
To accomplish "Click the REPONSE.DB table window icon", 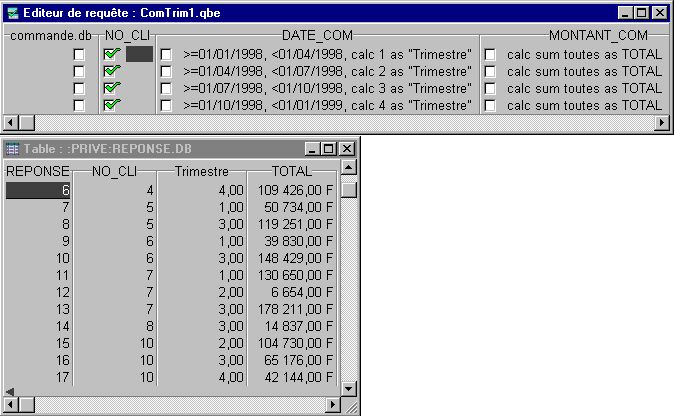I will click(13, 148).
